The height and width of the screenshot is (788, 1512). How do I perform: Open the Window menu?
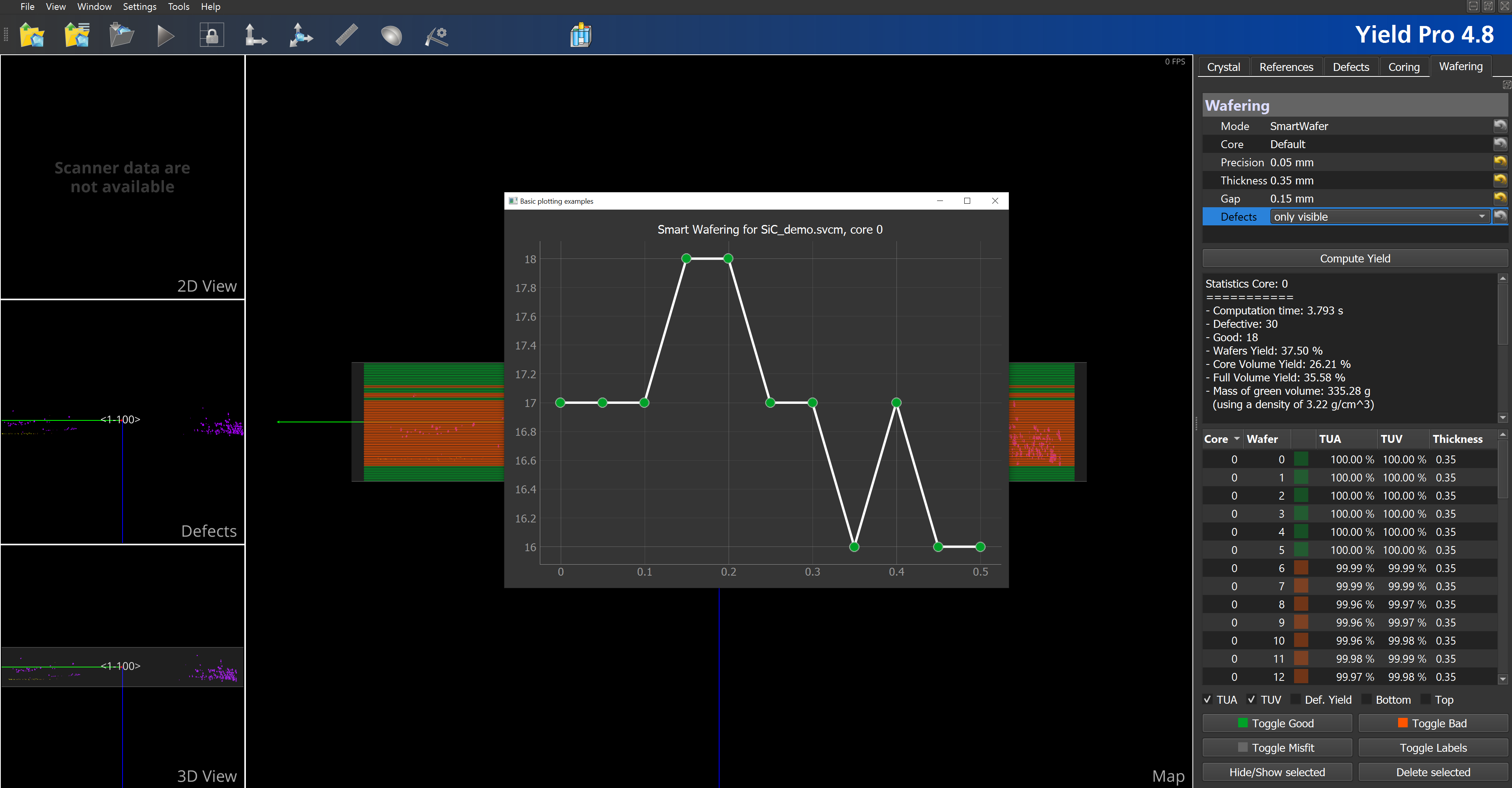point(95,6)
